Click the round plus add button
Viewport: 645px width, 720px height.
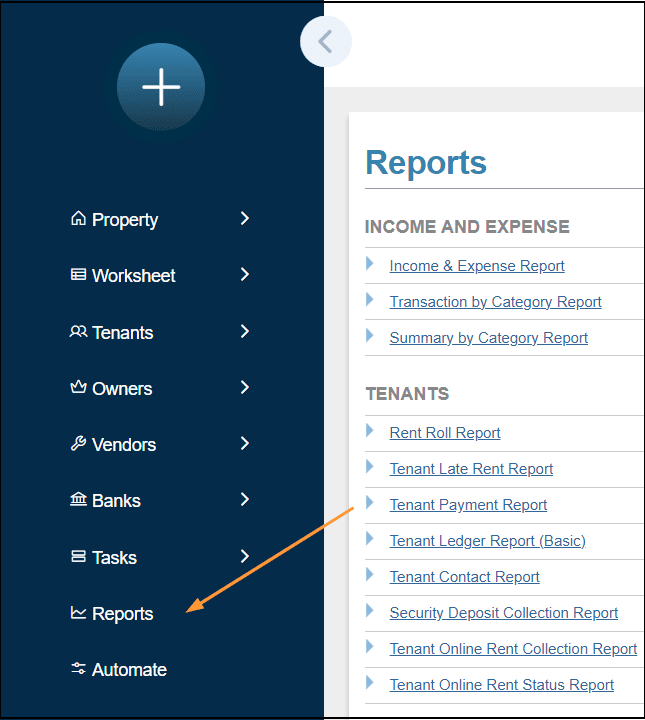161,87
